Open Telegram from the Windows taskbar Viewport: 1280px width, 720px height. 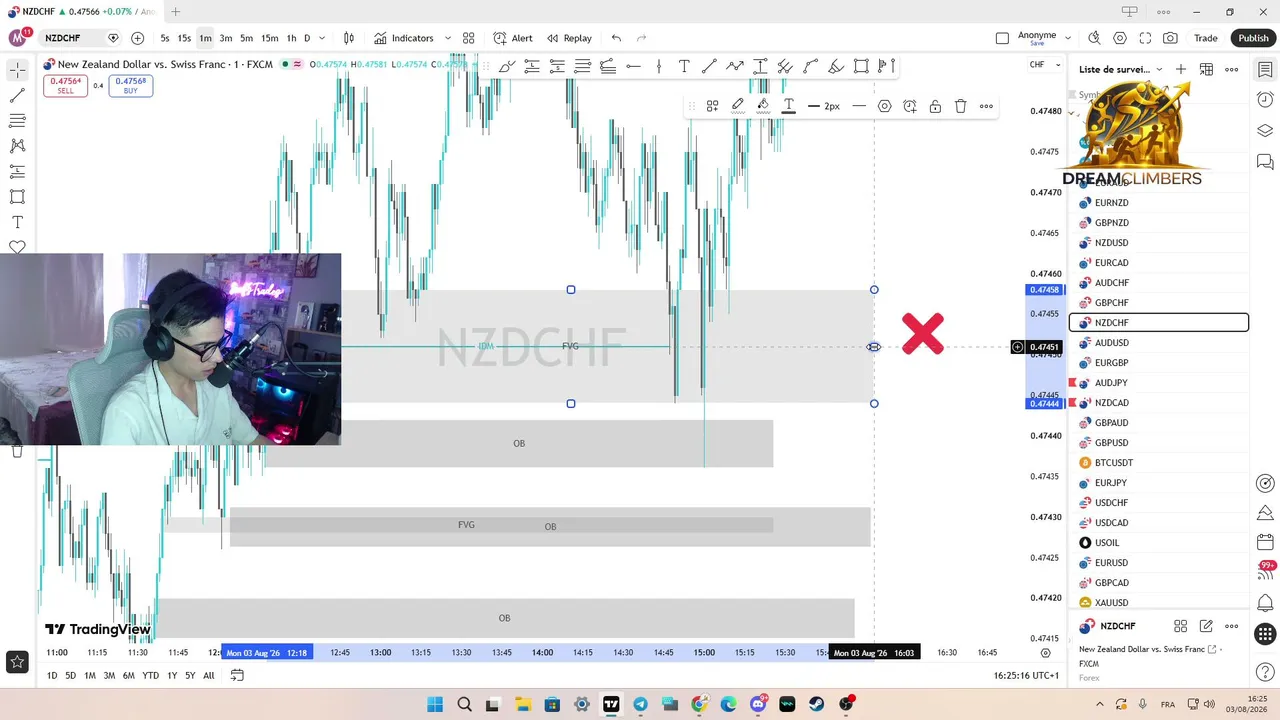click(x=640, y=704)
